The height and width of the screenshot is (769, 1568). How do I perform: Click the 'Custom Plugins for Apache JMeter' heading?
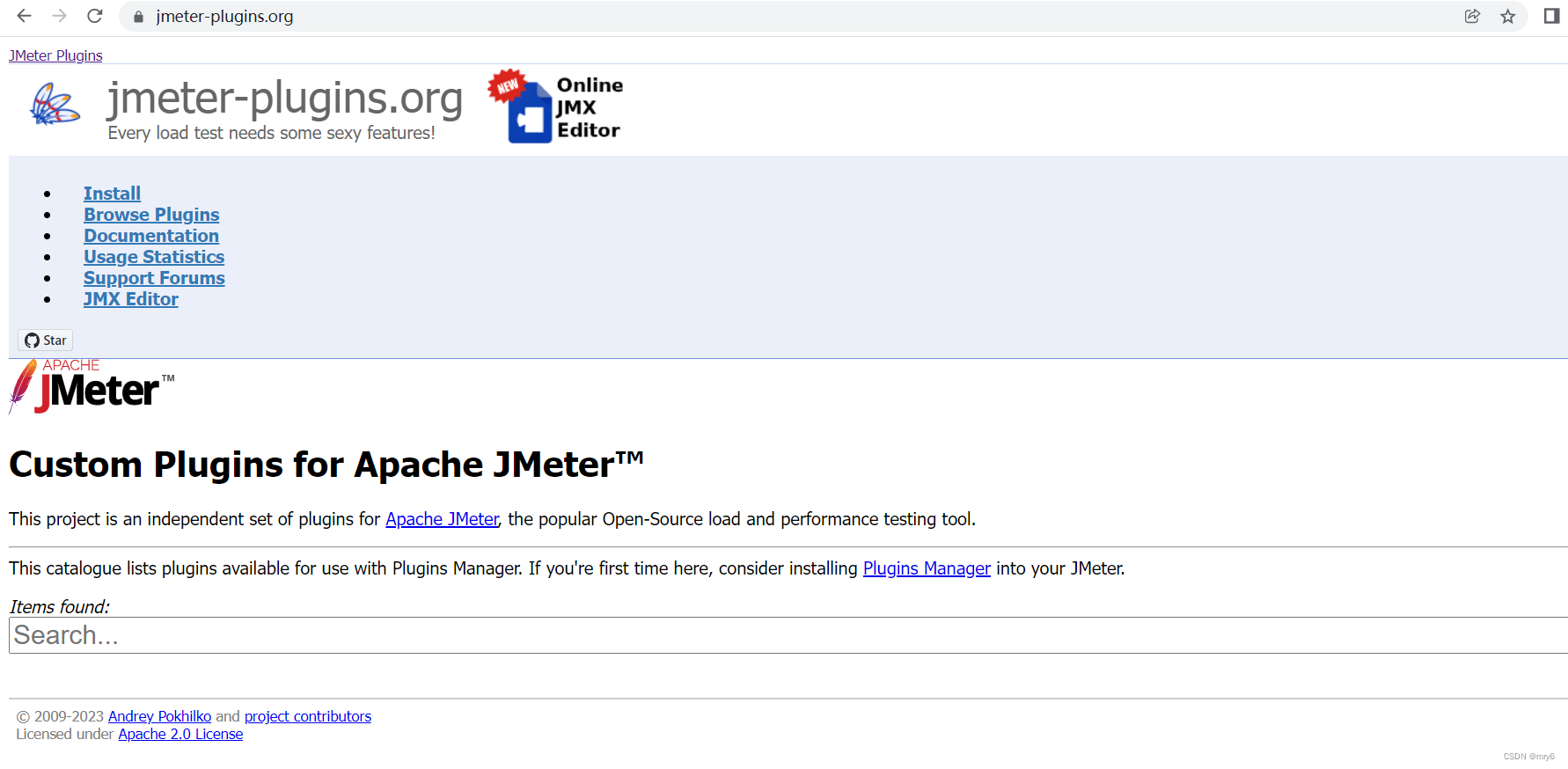click(x=326, y=465)
